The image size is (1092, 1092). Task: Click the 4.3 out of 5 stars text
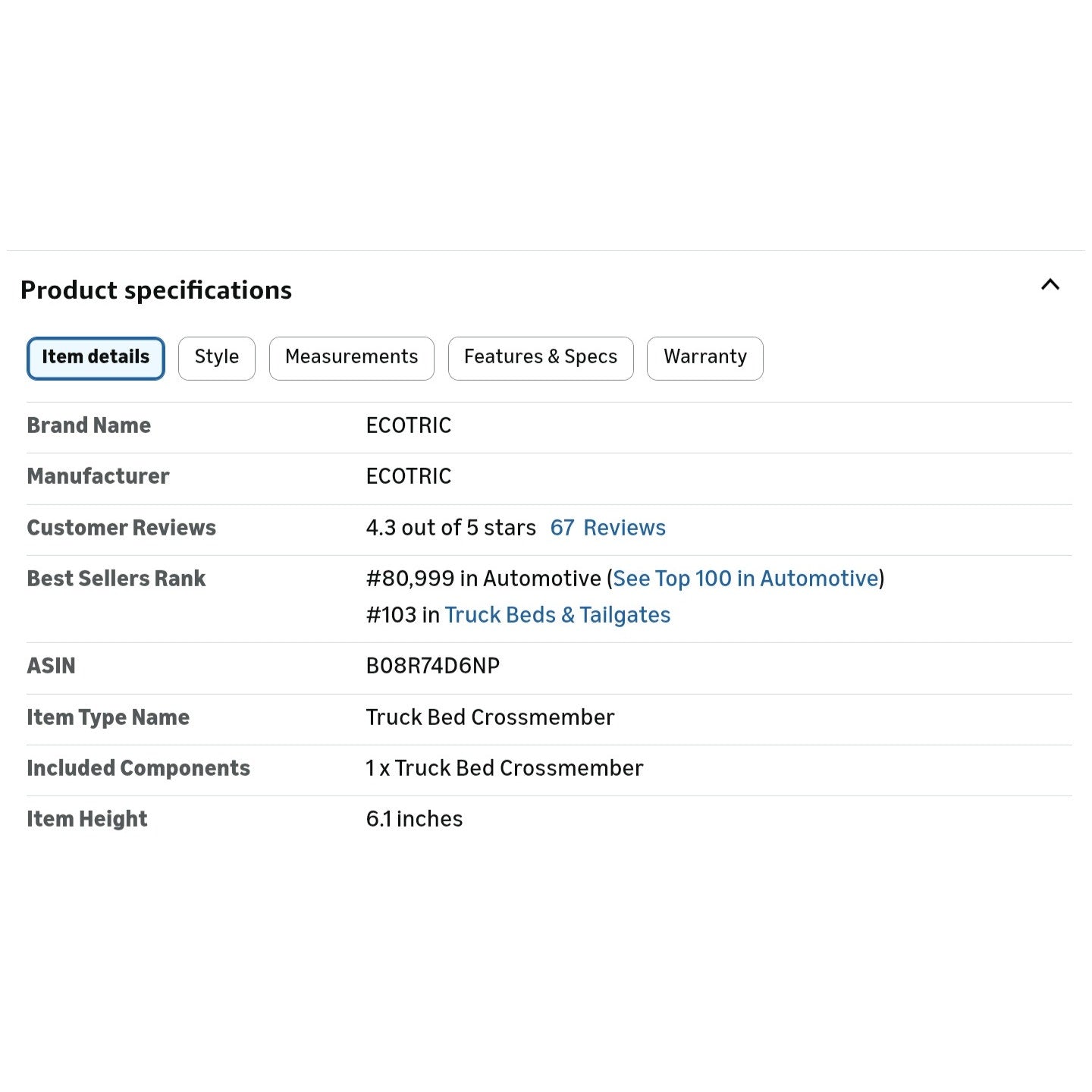(x=450, y=528)
